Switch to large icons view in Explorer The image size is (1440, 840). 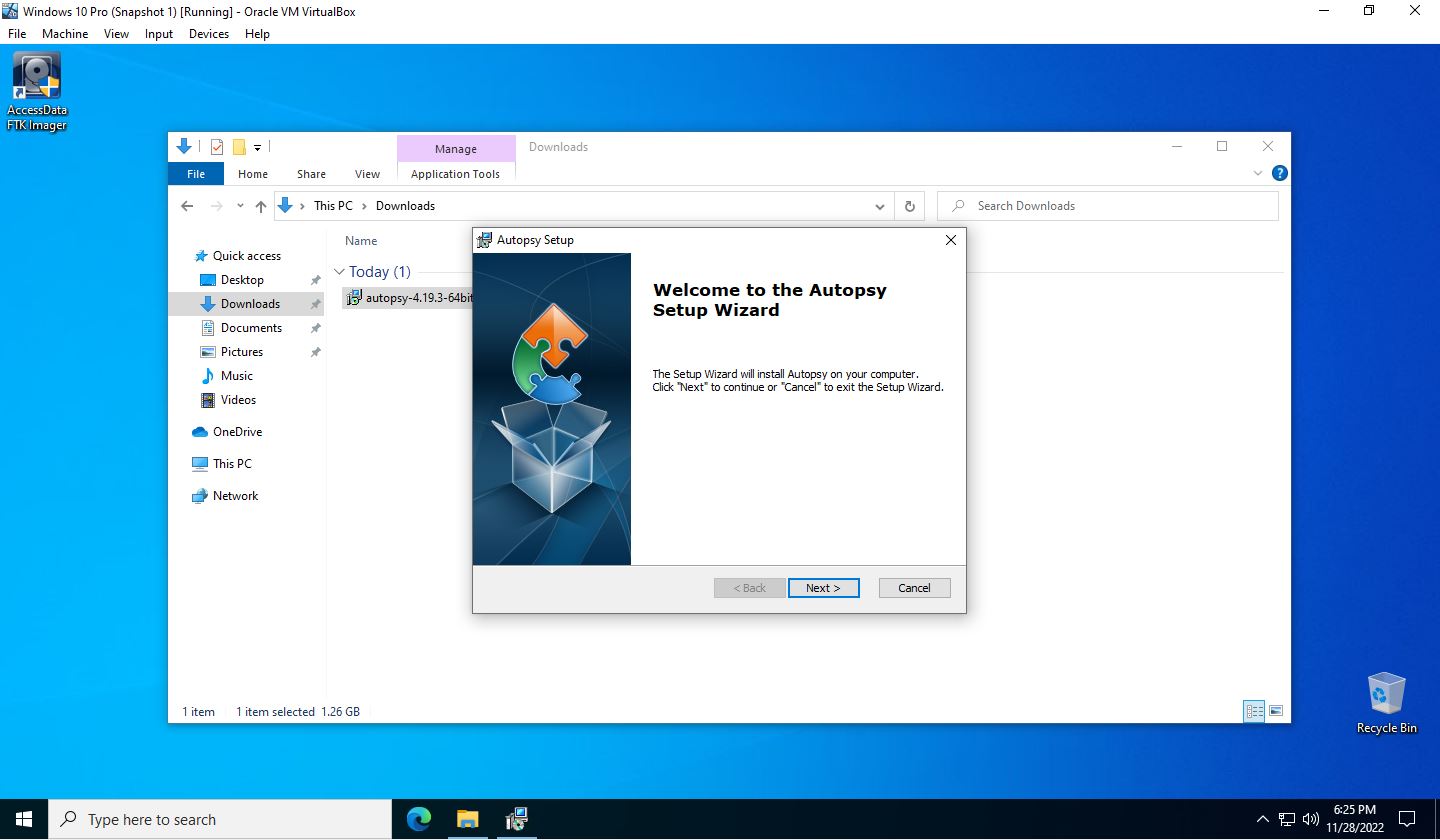tap(1275, 711)
